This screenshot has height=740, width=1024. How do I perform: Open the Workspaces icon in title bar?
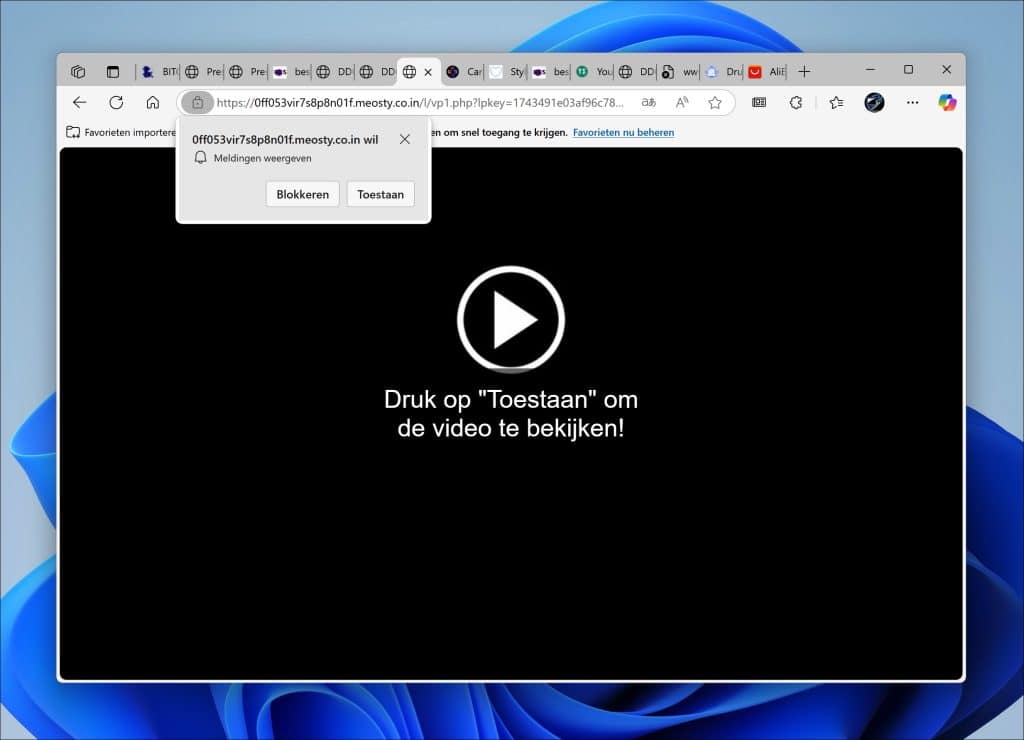click(x=78, y=72)
